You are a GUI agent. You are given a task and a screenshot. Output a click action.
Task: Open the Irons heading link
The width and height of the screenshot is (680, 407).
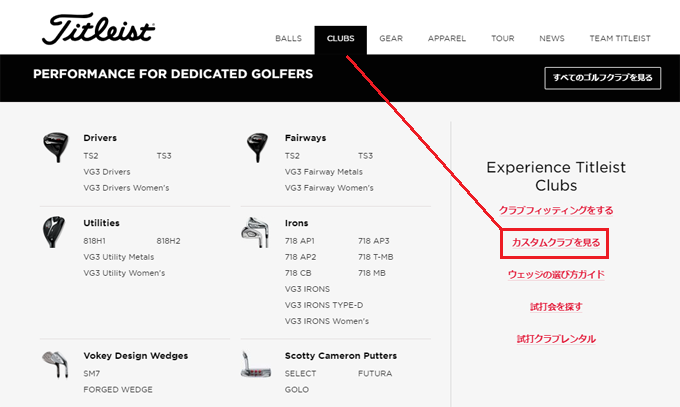[297, 223]
